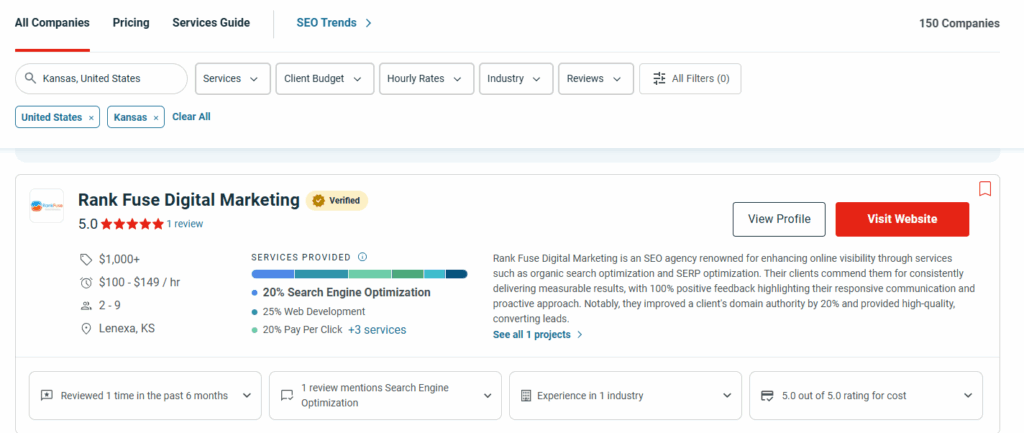
Task: Open the View Profile button
Action: [779, 219]
